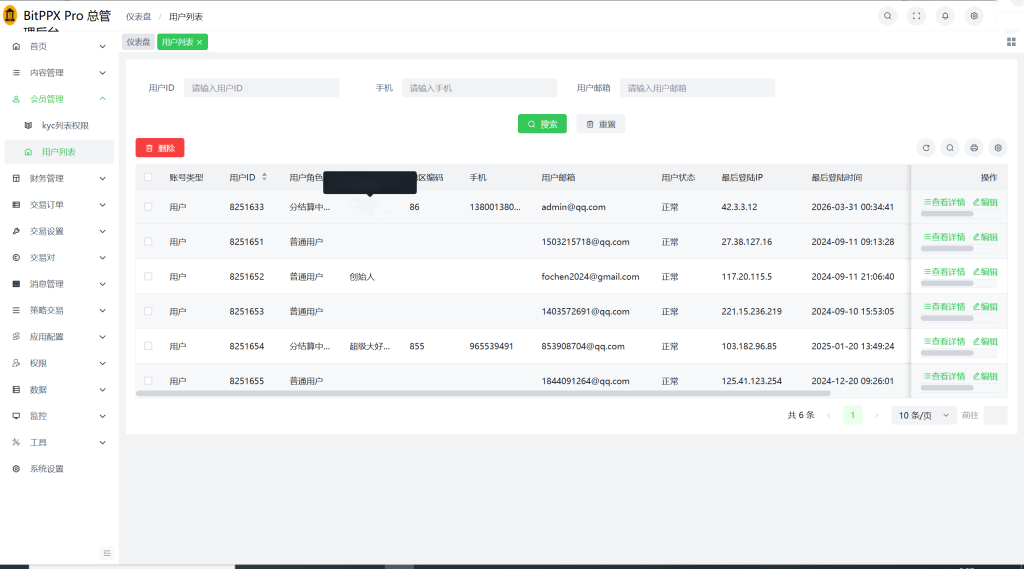Focus the 用户邮箱 input field
The image size is (1024, 569).
697,88
